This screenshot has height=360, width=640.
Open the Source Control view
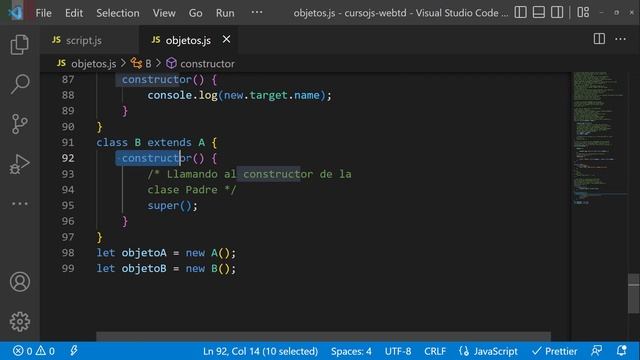pos(20,124)
